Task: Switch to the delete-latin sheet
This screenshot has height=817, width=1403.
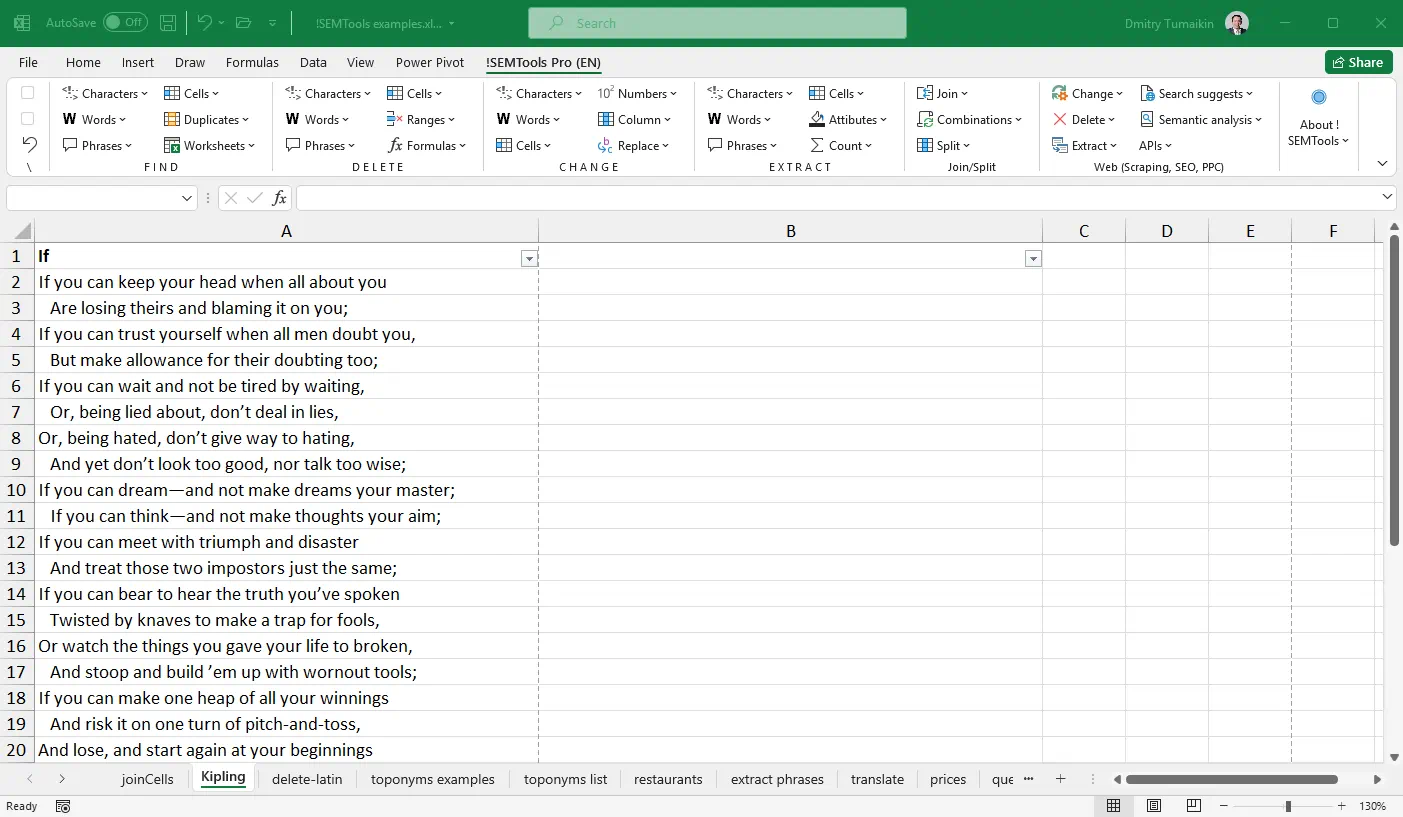Action: (307, 779)
